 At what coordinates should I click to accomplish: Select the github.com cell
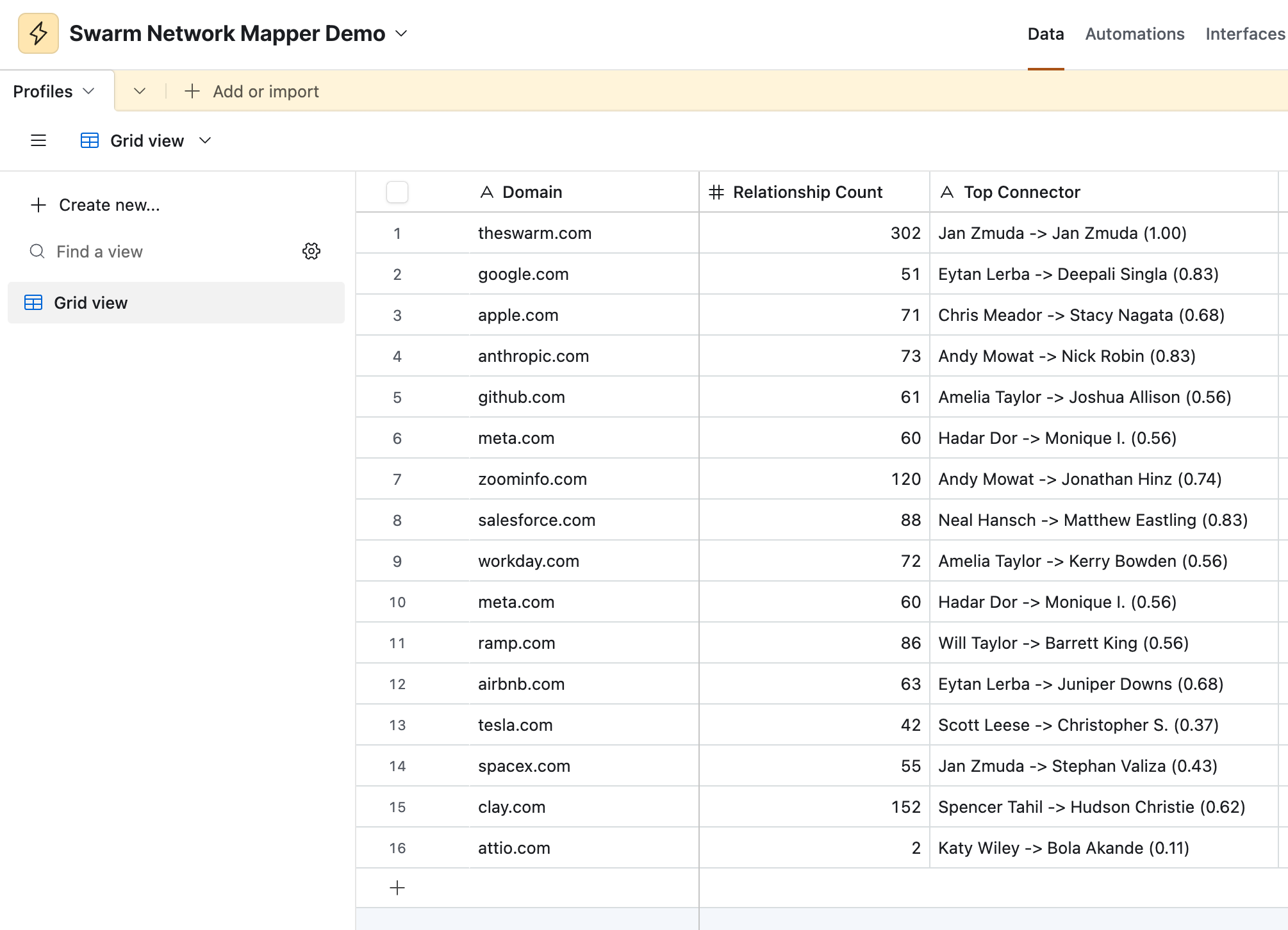(x=583, y=397)
